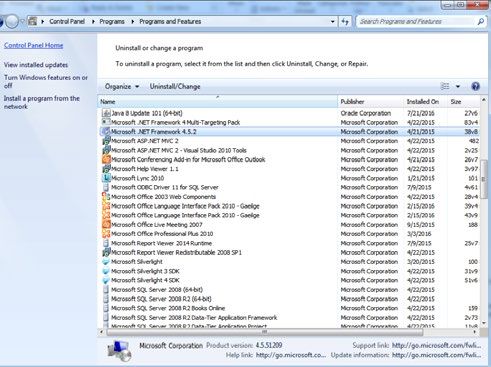Click the vertical scrollbar thumb

483,179
